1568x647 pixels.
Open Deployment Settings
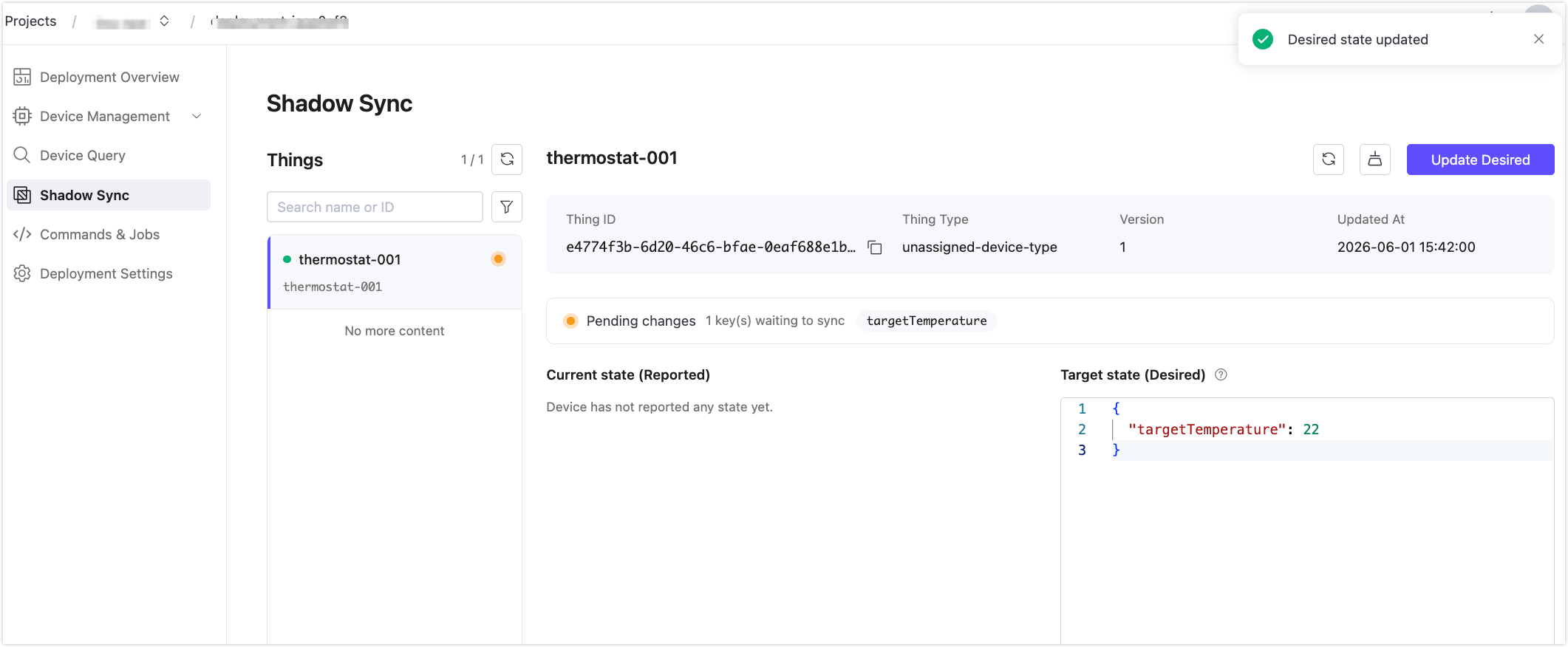coord(109,273)
